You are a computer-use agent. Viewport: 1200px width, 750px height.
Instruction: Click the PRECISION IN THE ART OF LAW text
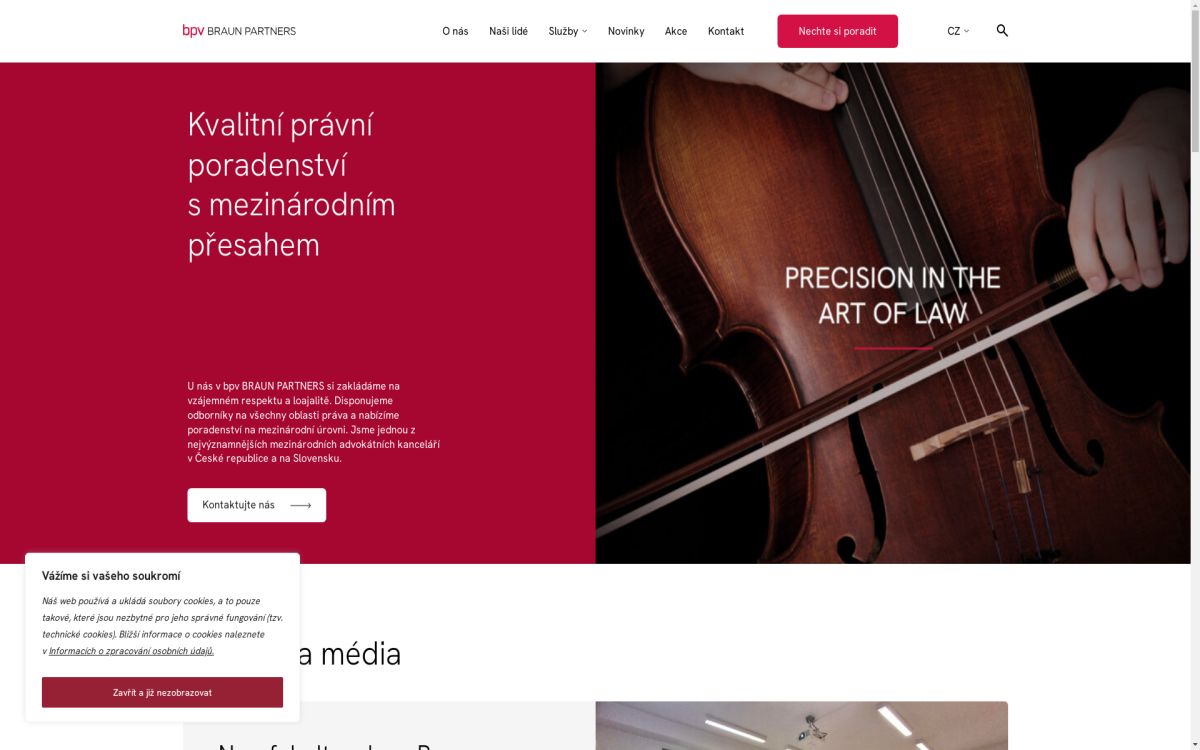[x=892, y=295]
